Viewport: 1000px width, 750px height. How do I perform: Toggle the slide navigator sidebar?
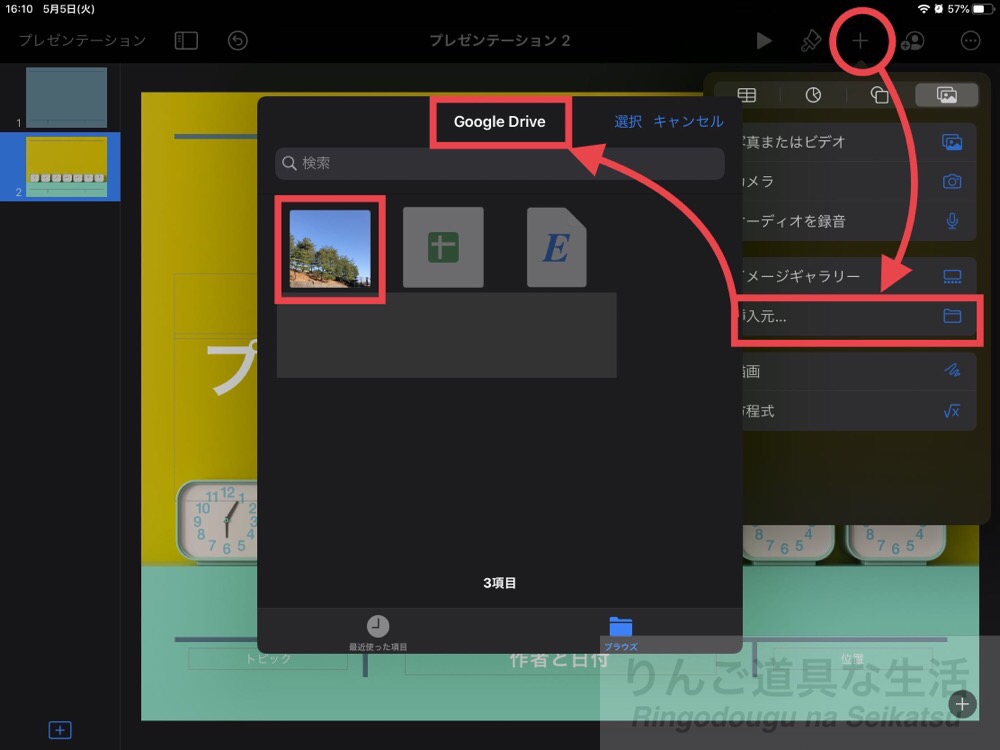coord(185,41)
